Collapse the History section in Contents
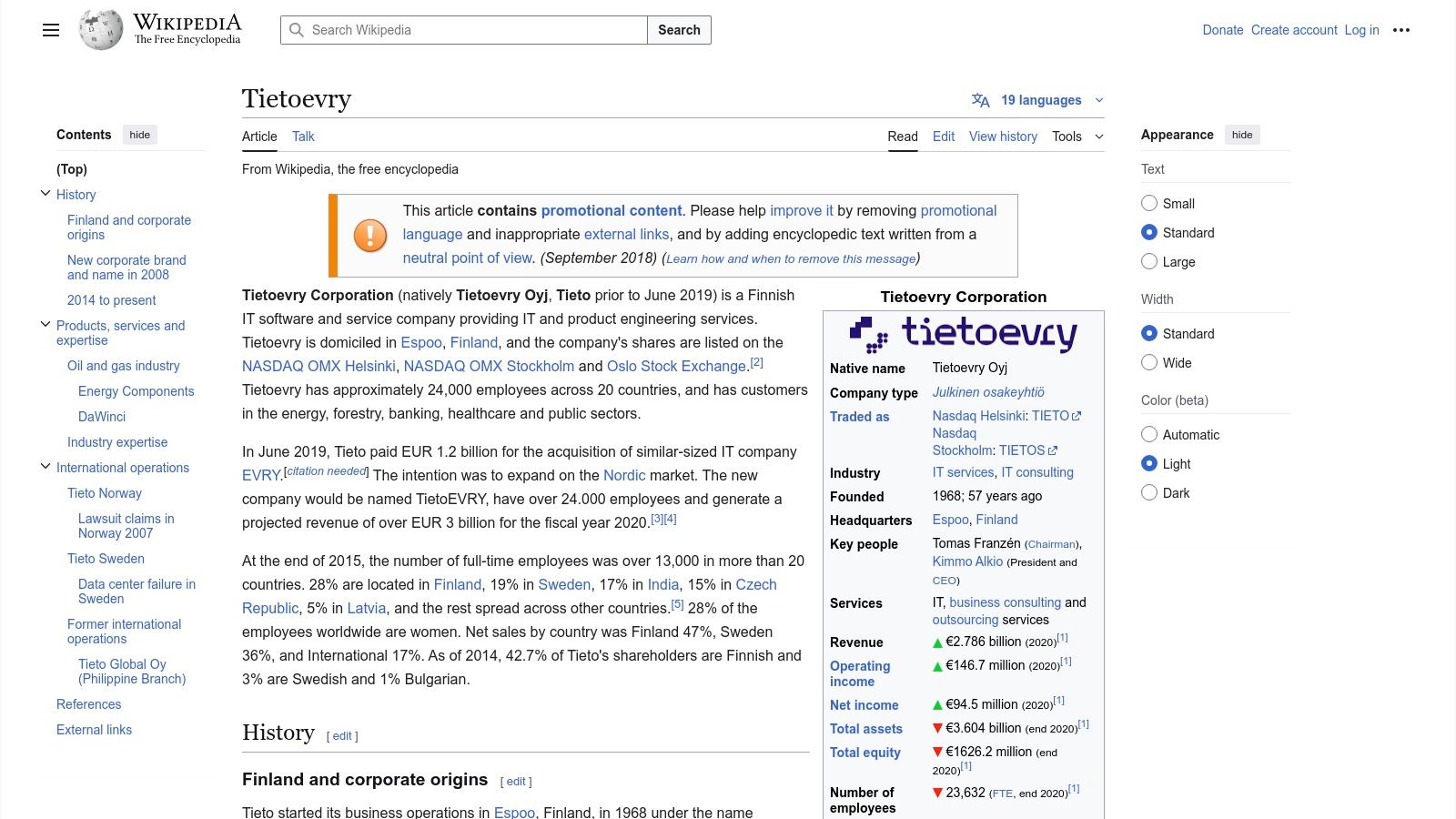The height and width of the screenshot is (819, 1456). [45, 194]
